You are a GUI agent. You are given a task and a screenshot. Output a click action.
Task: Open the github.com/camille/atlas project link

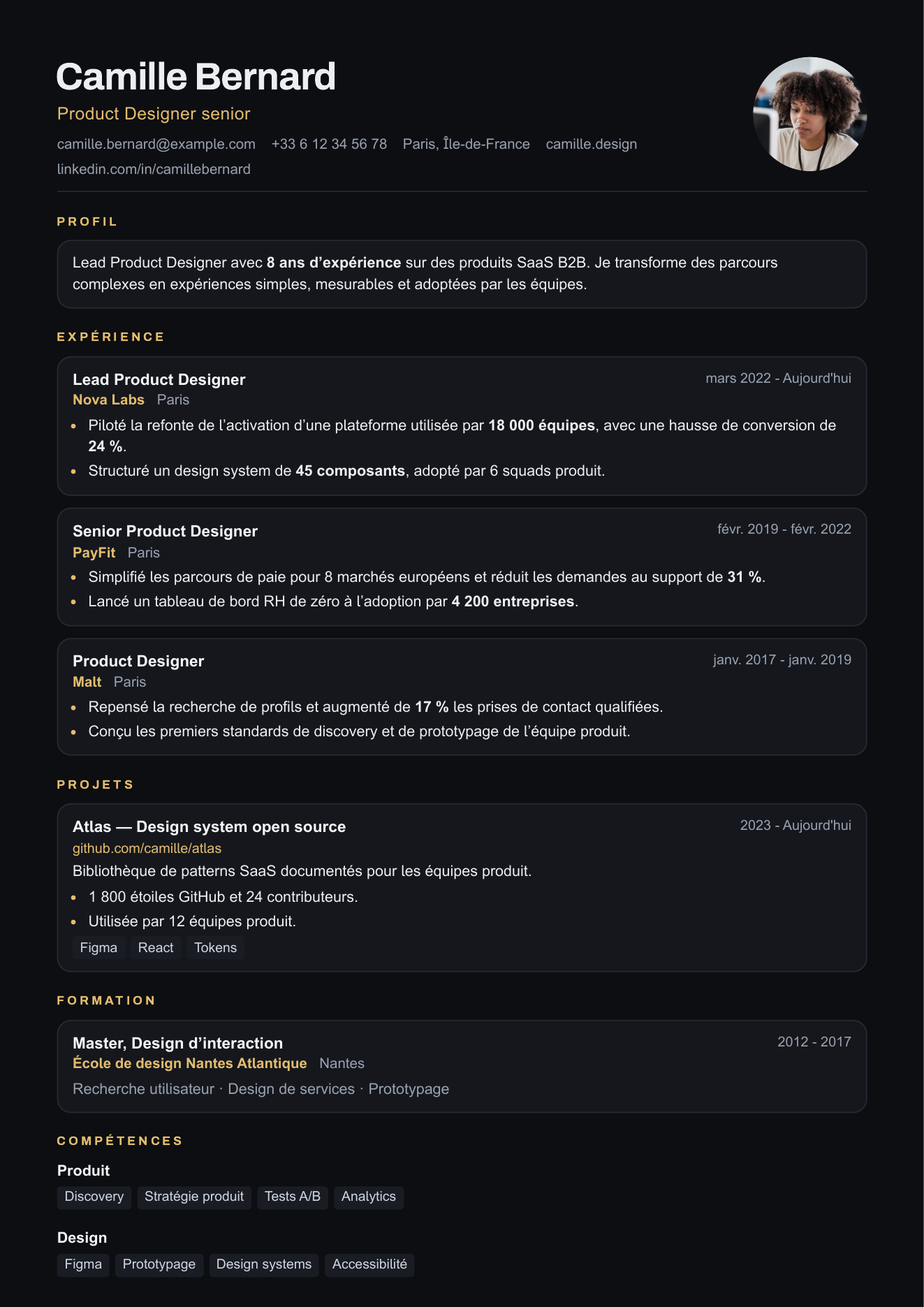(147, 848)
